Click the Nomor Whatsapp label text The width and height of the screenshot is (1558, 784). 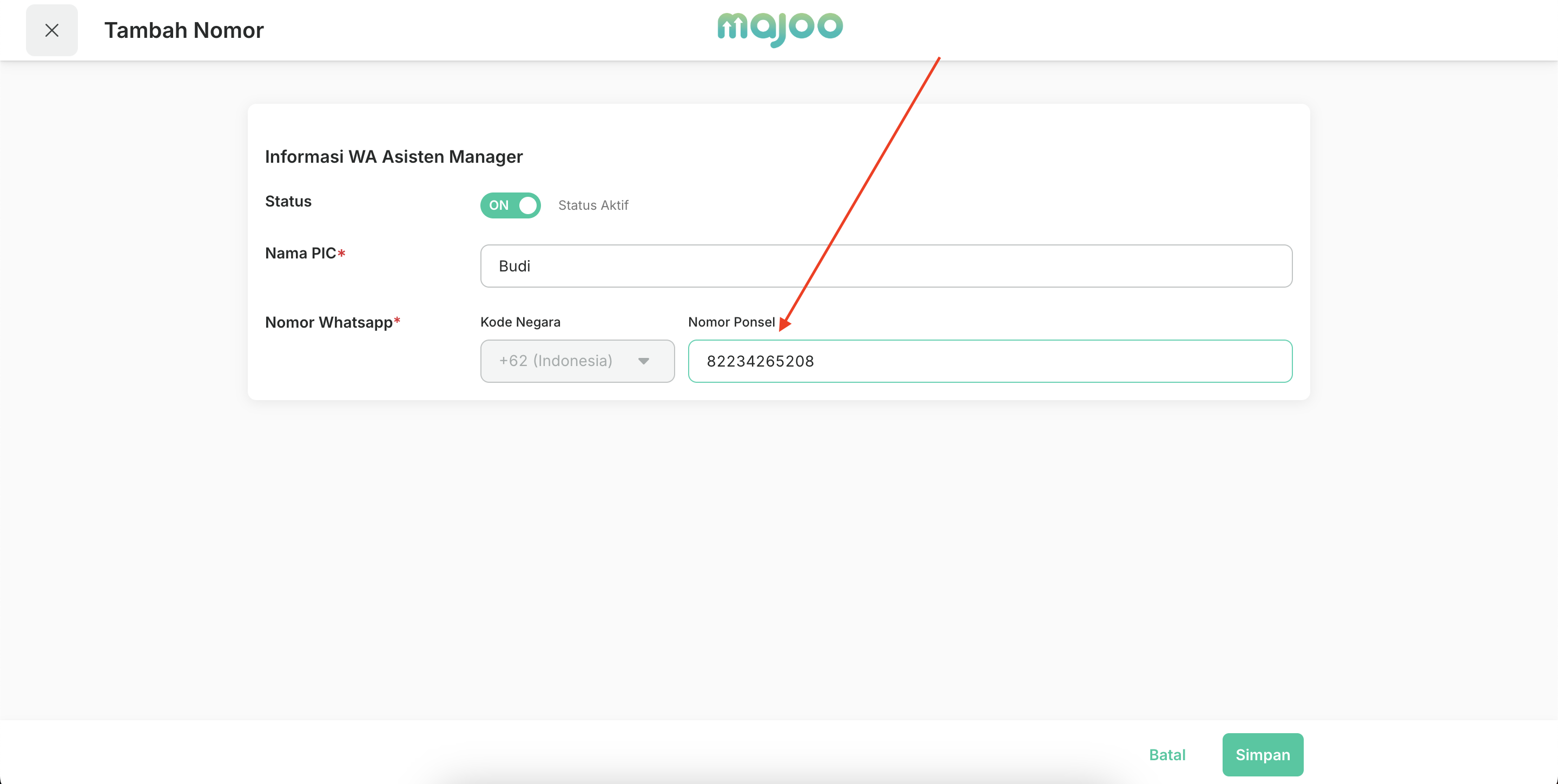(328, 322)
